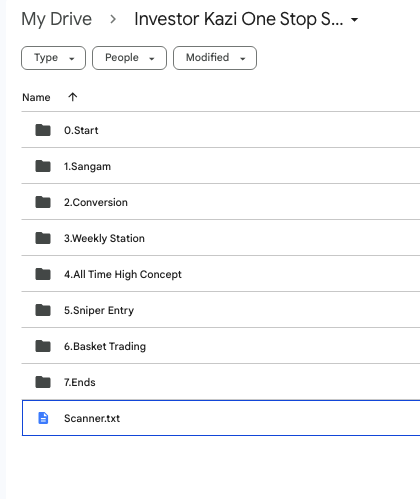
Task: Click the 1.Sangam folder icon
Action: pos(43,166)
